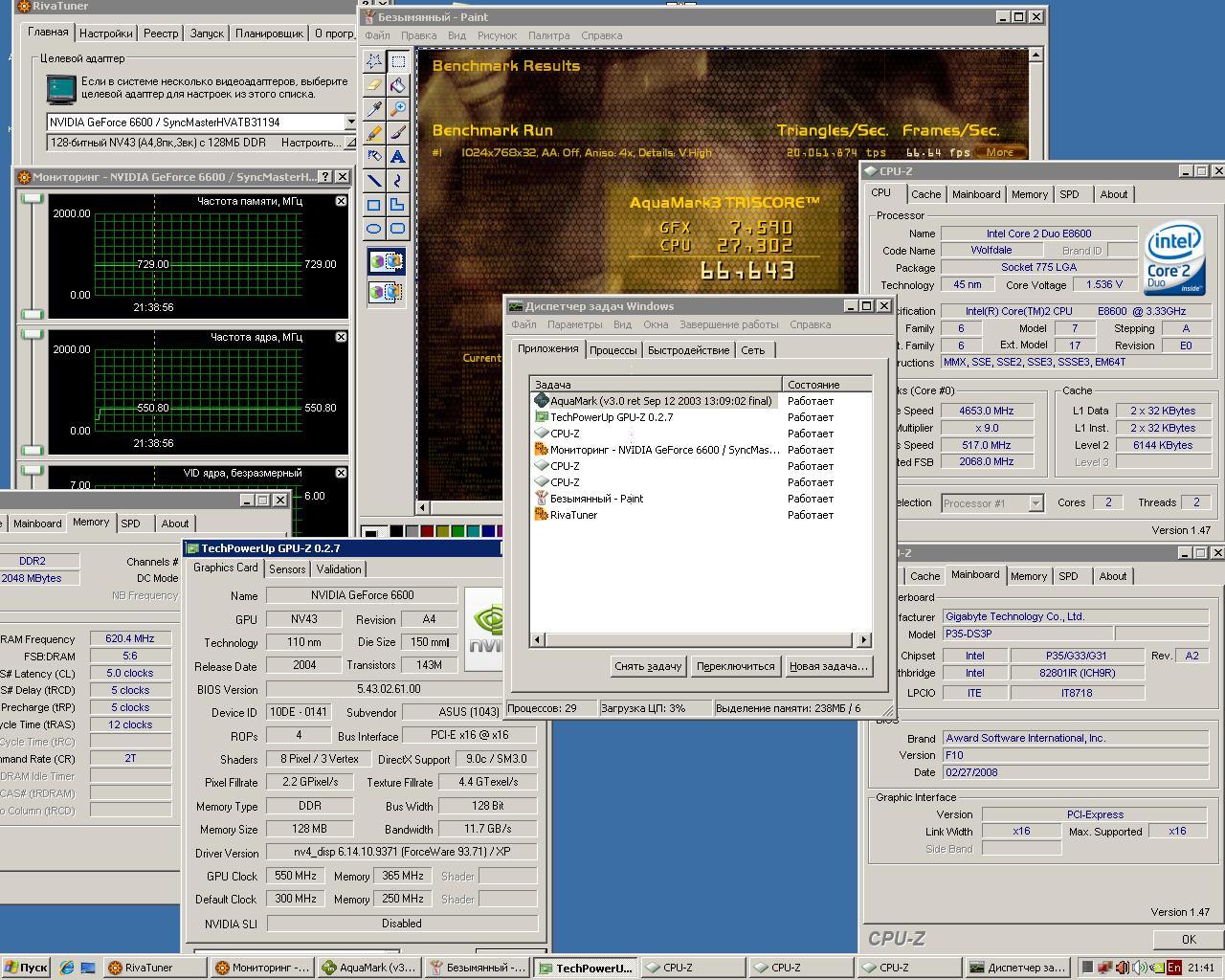Open the Настройки tab in RivaTuner
1225x980 pixels.
(x=106, y=33)
